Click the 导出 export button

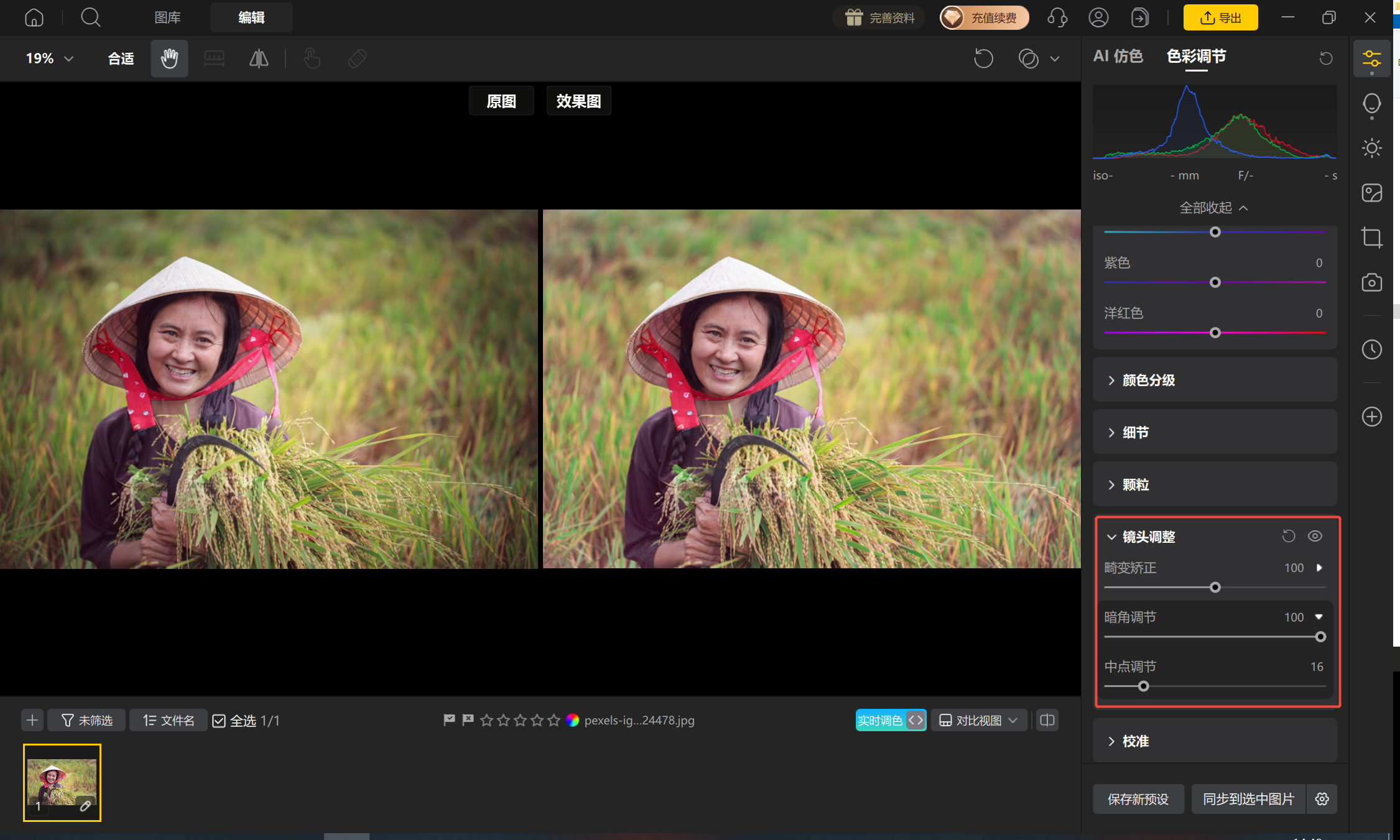click(x=1220, y=17)
